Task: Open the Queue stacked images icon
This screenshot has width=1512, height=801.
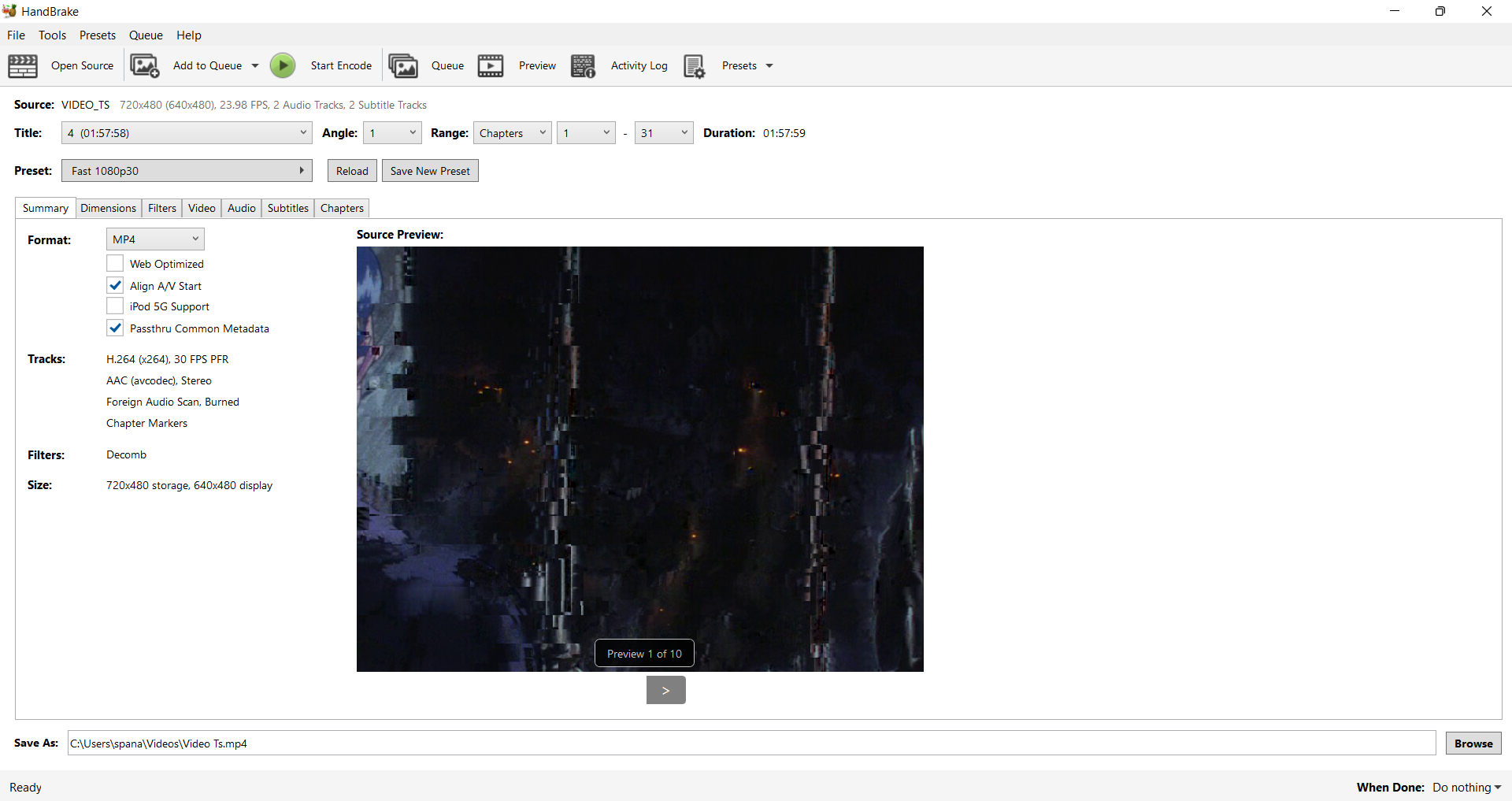Action: coord(403,66)
